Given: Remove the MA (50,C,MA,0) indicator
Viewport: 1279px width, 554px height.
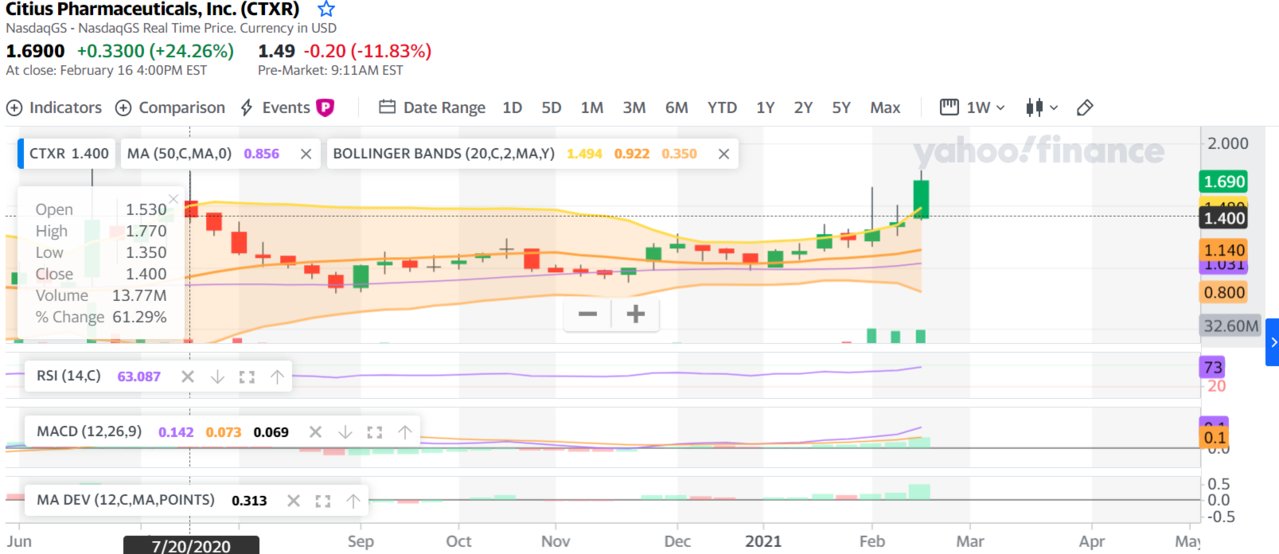Looking at the screenshot, I should pos(306,154).
